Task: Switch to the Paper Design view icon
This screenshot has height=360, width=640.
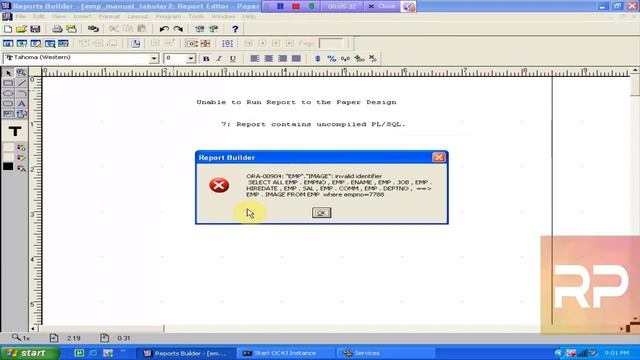Action: [x=49, y=43]
